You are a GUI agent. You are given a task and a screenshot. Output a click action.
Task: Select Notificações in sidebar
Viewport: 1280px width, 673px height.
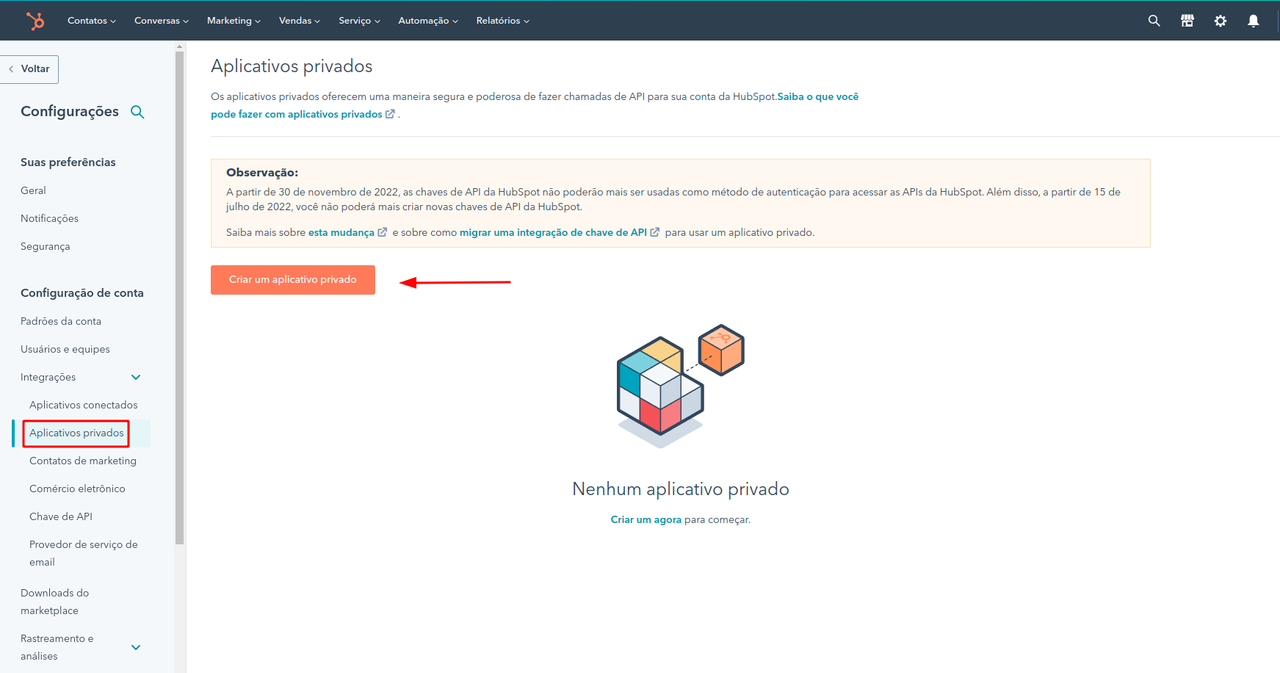tap(49, 218)
